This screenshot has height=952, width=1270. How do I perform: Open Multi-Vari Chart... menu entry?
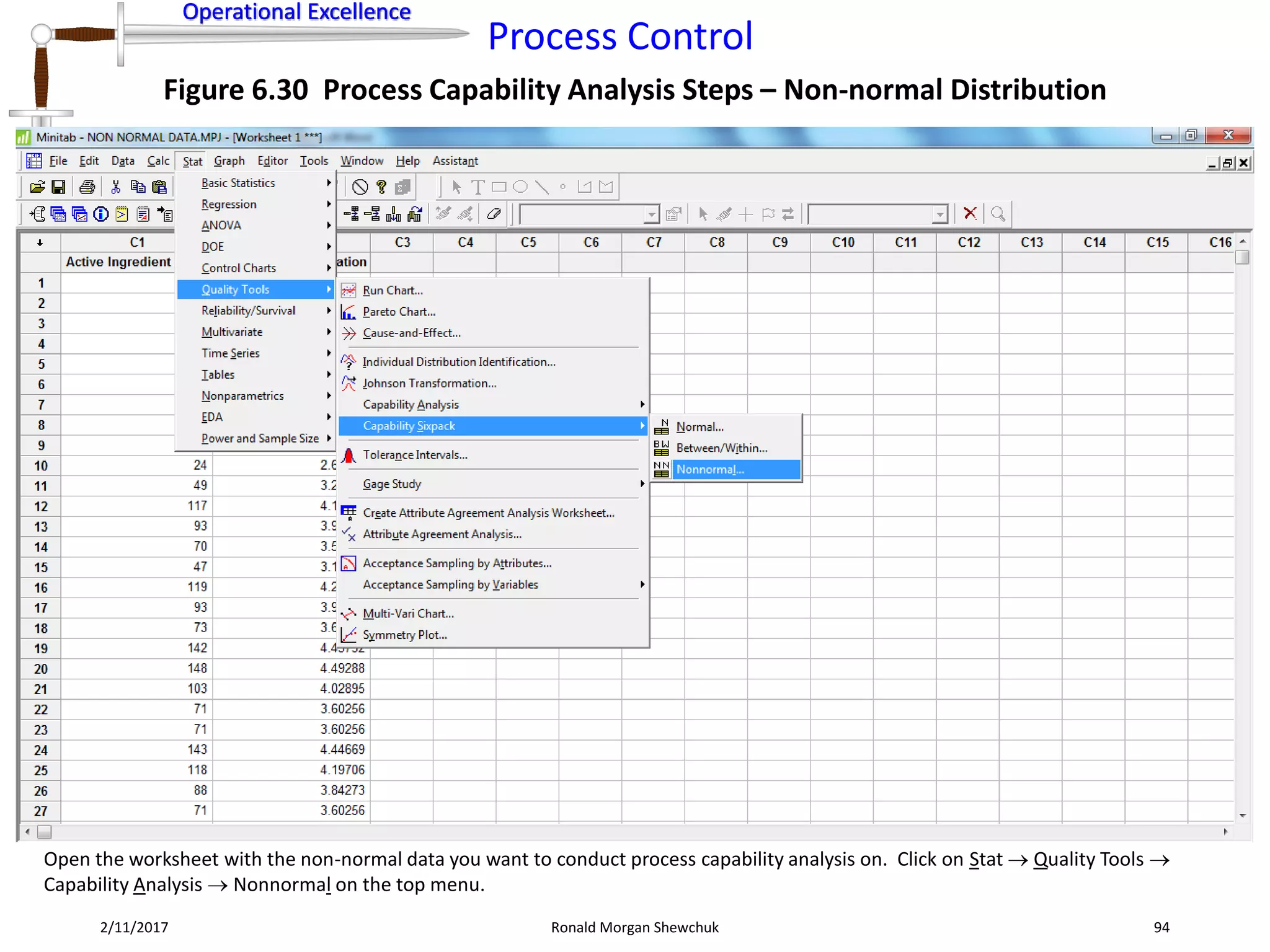point(493,614)
